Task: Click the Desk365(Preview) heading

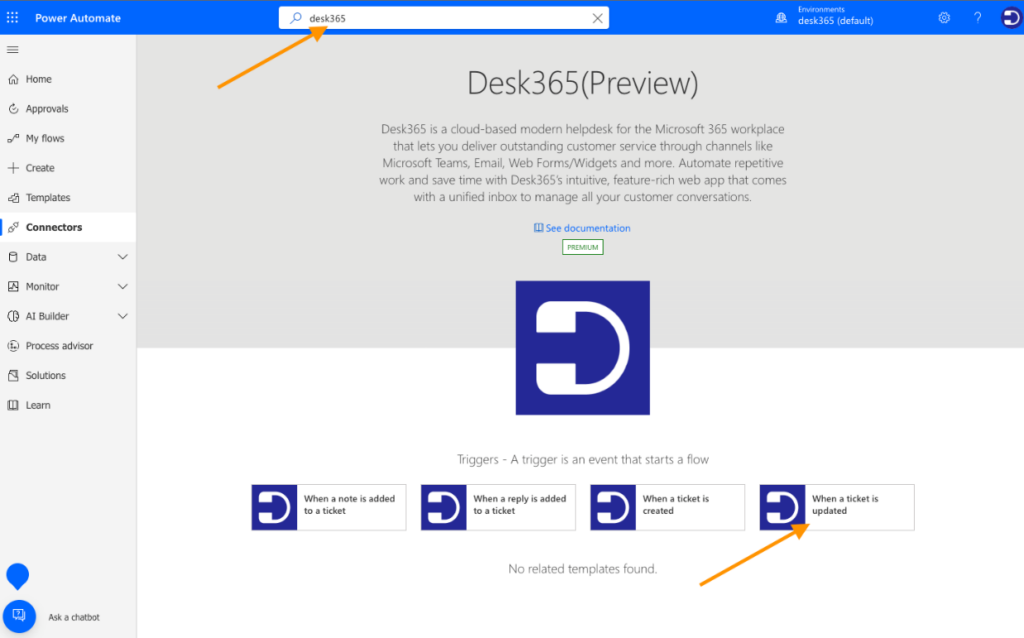Action: (583, 84)
